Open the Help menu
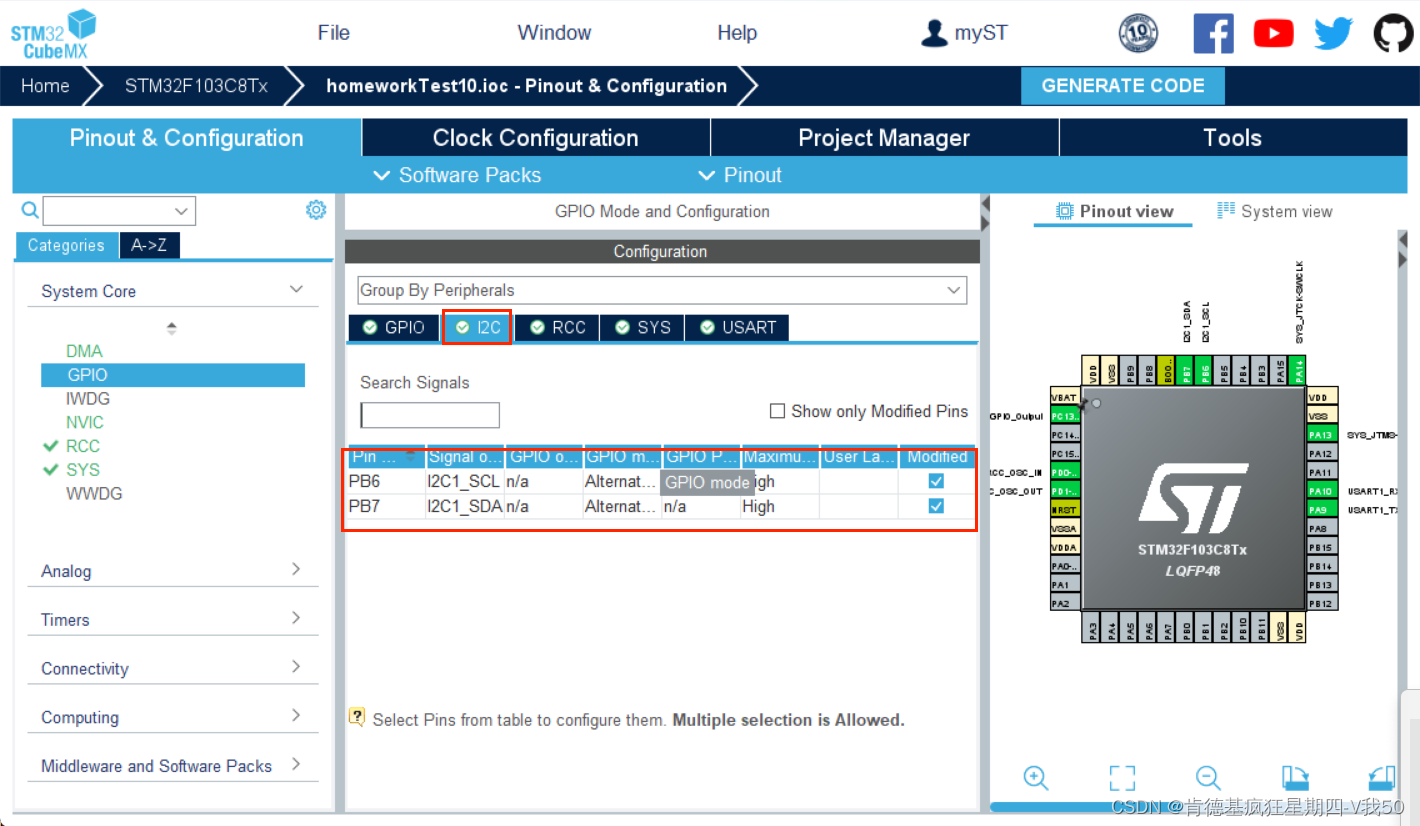The image size is (1420, 826). [737, 33]
